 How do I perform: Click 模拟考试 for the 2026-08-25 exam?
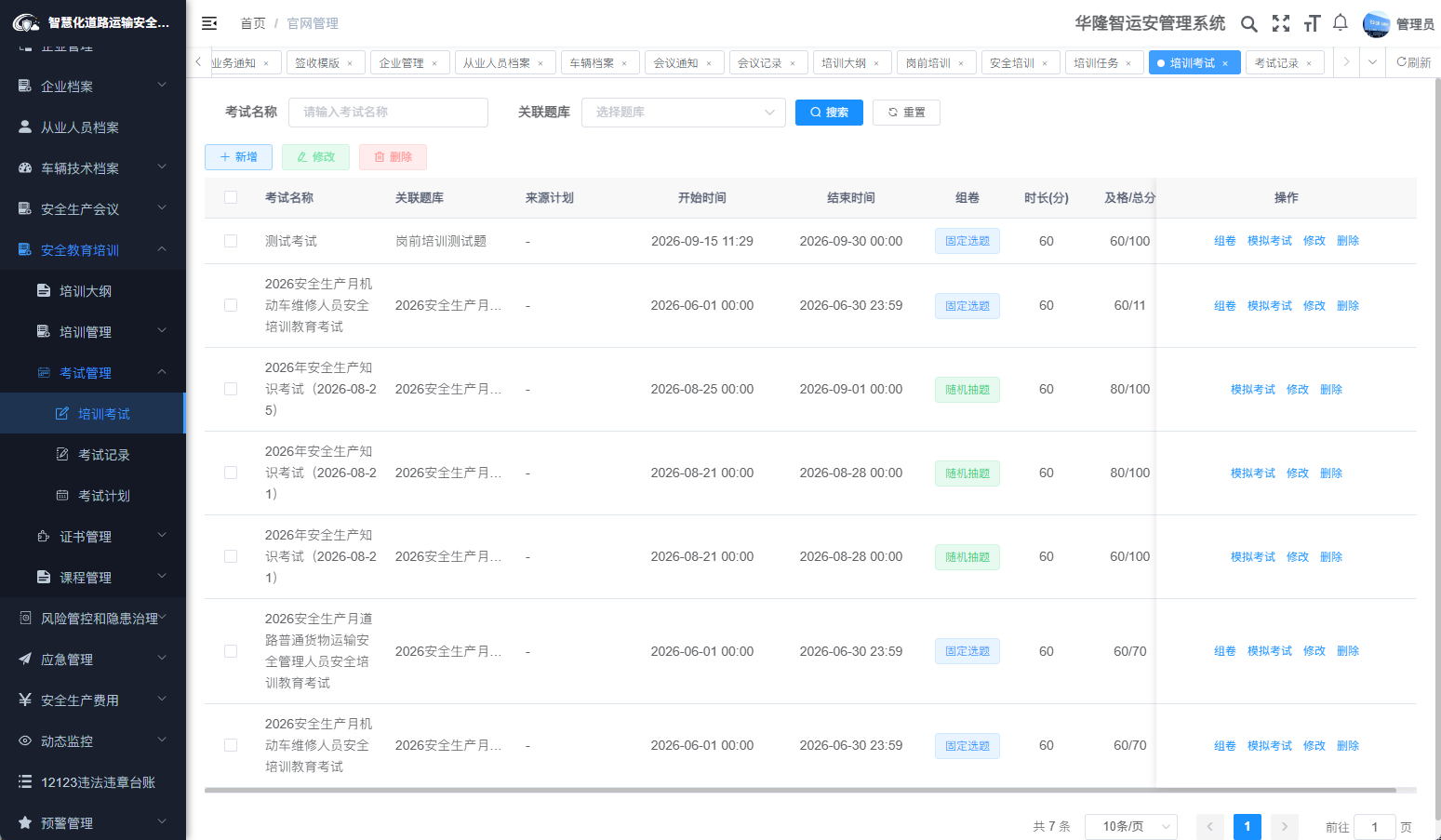[x=1252, y=390]
